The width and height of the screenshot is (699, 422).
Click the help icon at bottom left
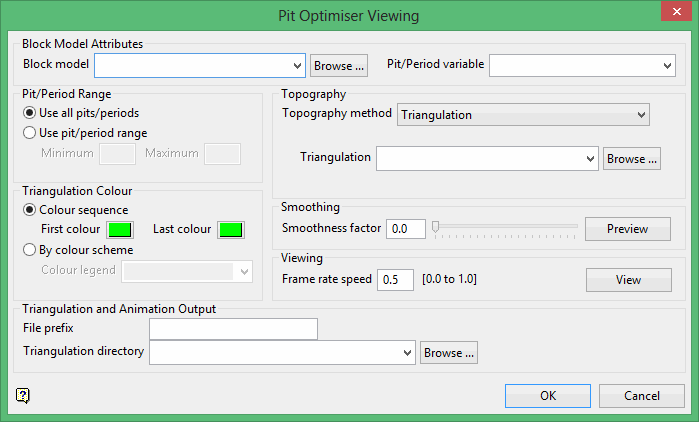point(23,395)
